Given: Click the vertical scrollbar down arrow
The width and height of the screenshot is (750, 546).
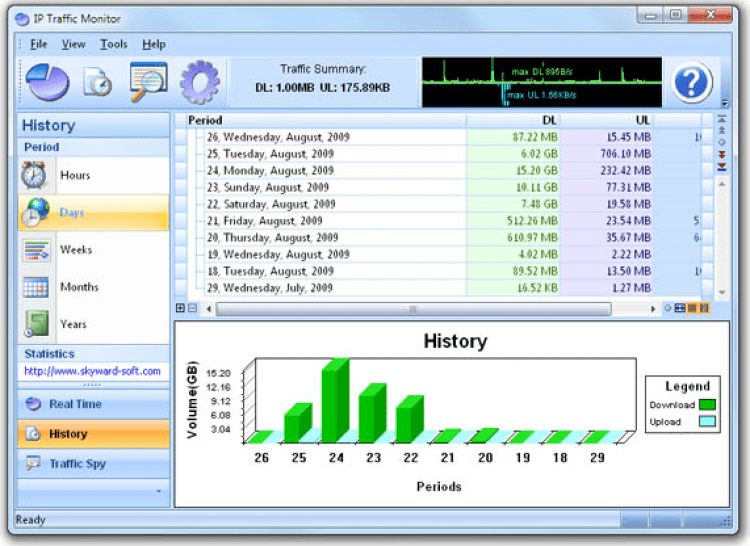Looking at the screenshot, I should 722,292.
